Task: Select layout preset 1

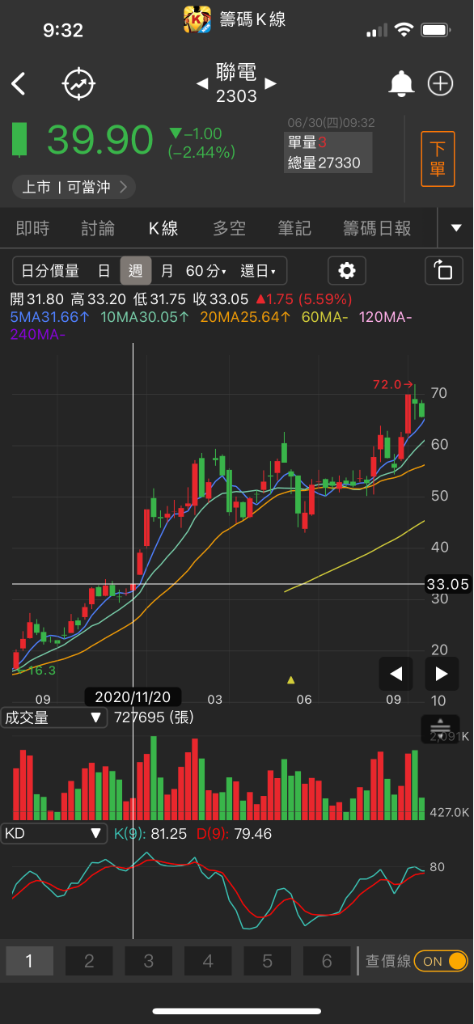Action: (x=29, y=961)
